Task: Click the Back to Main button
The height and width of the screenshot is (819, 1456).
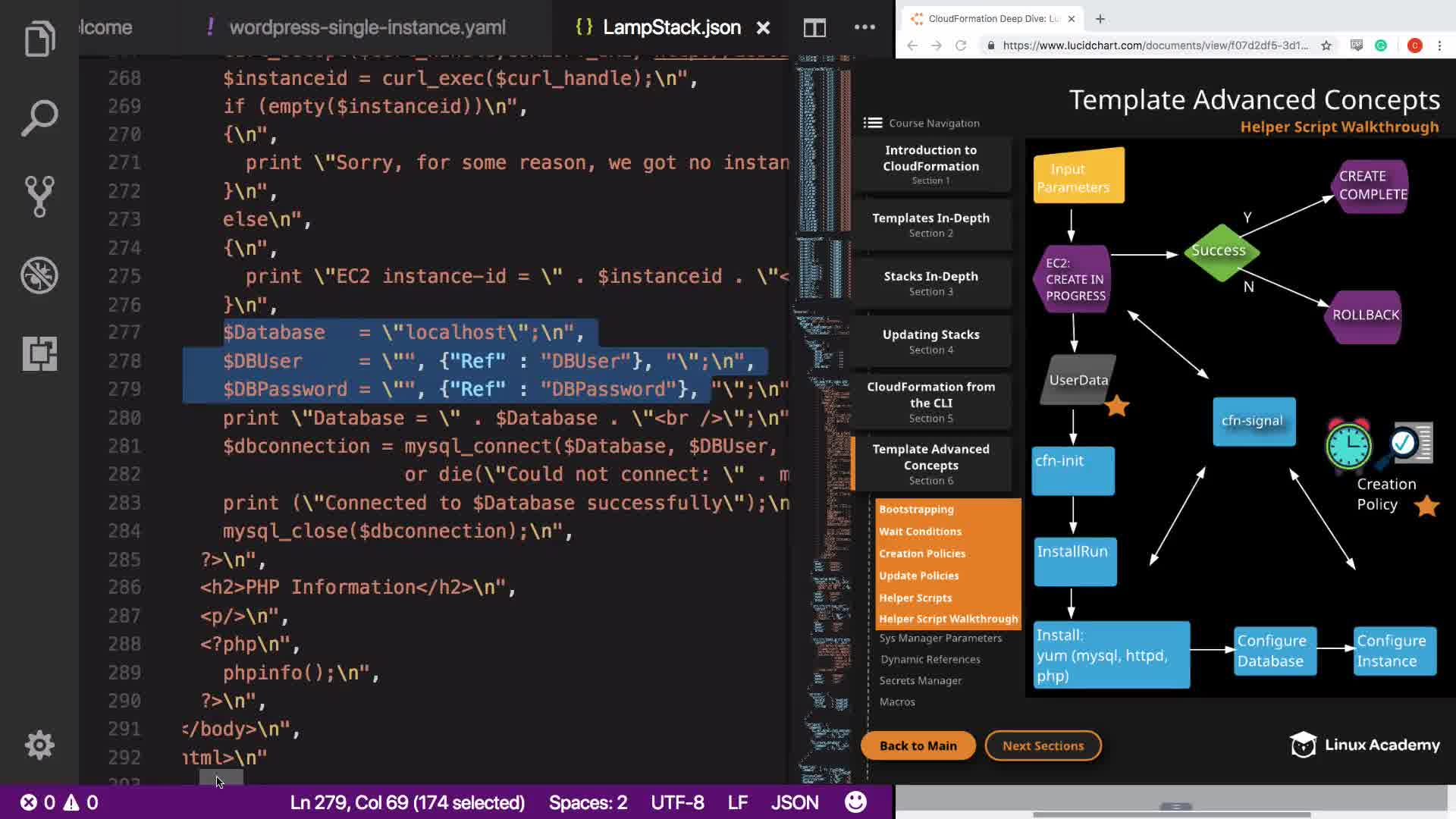Action: 918,745
